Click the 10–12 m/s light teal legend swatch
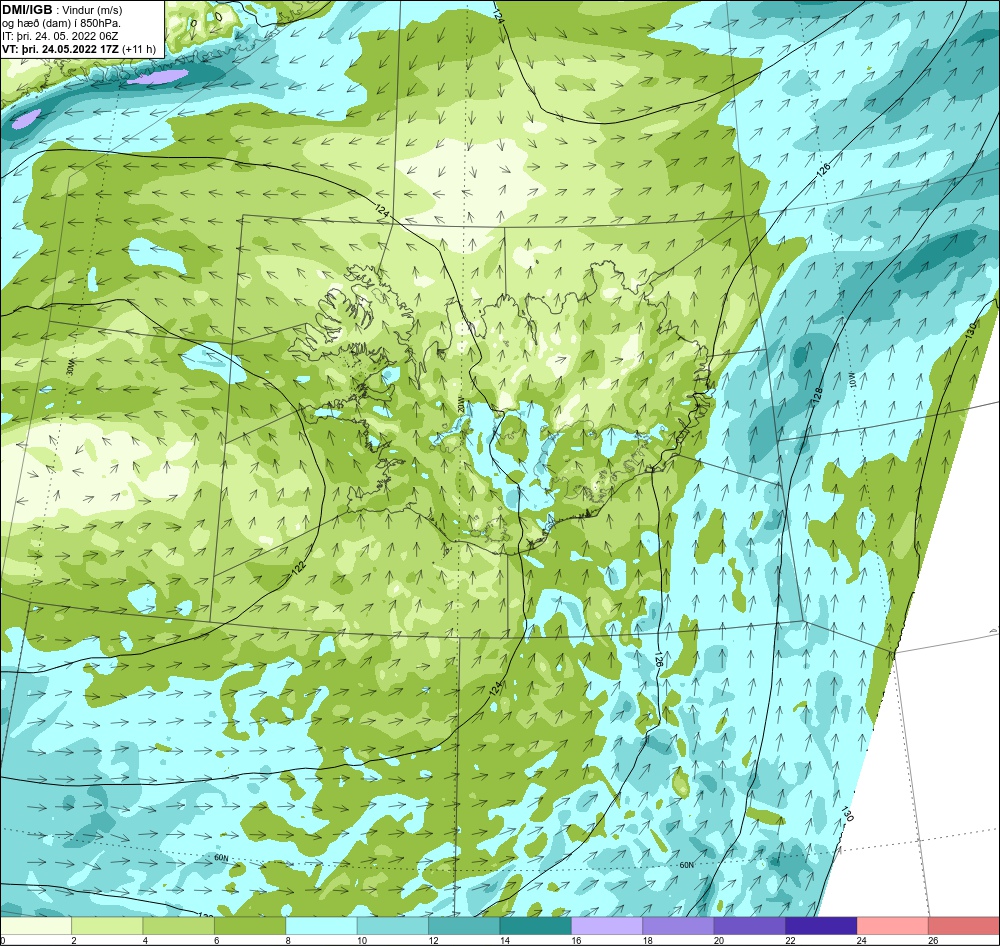 point(393,925)
